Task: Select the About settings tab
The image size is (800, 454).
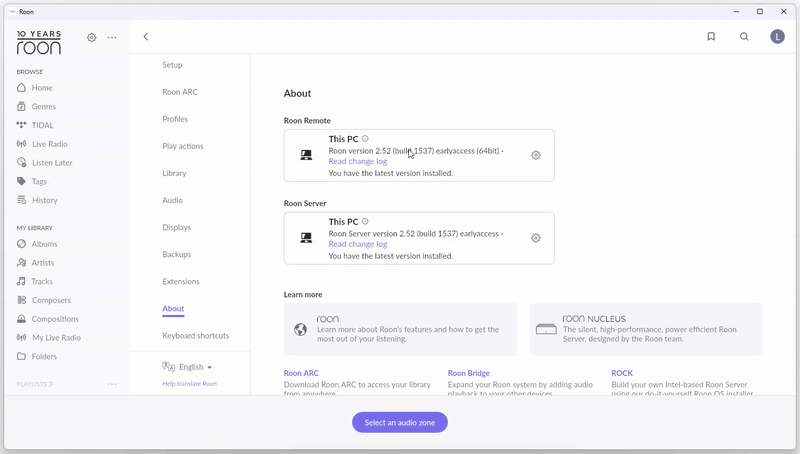Action: click(x=173, y=309)
